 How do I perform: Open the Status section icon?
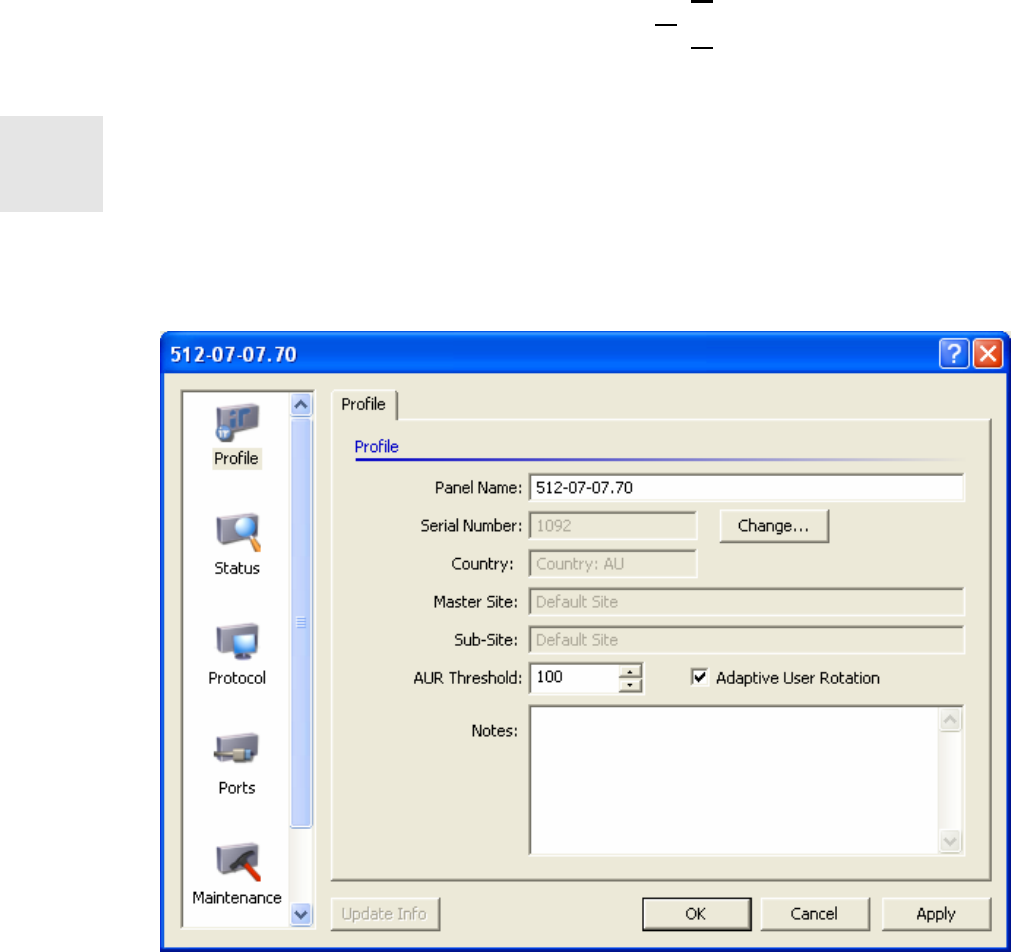tap(237, 533)
